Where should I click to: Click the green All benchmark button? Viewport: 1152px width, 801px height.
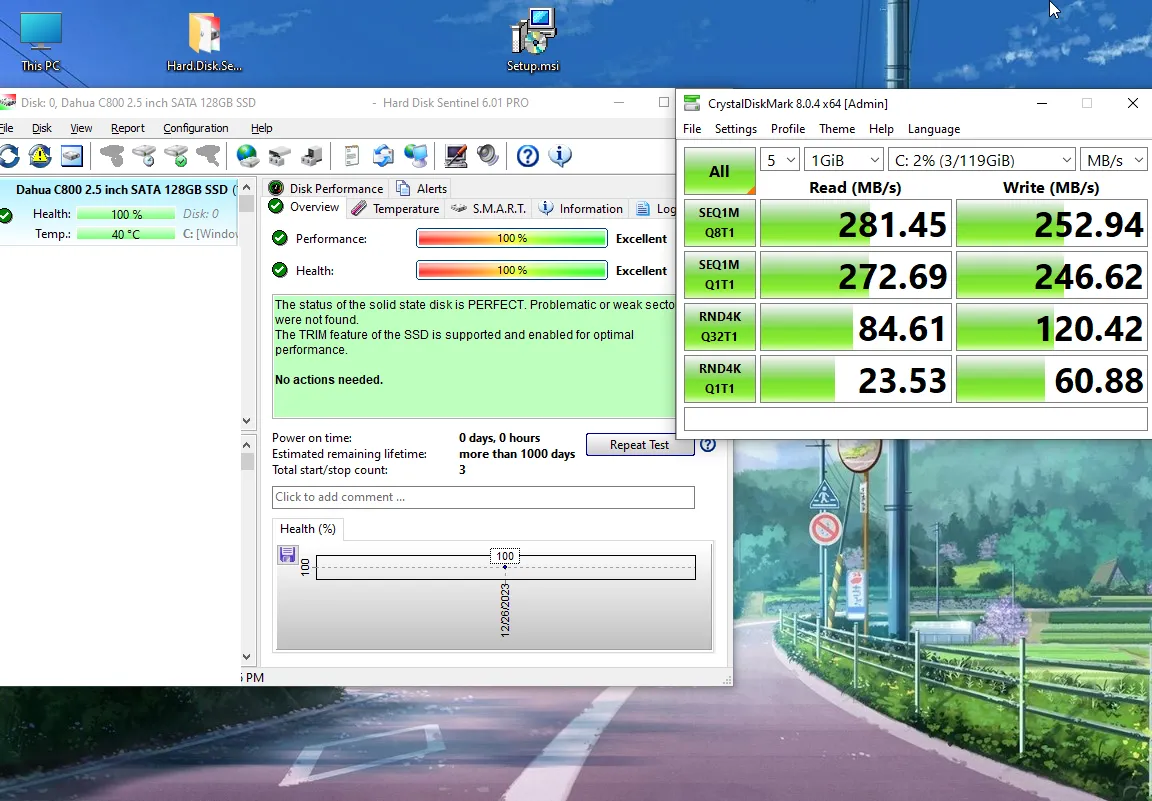click(x=719, y=171)
